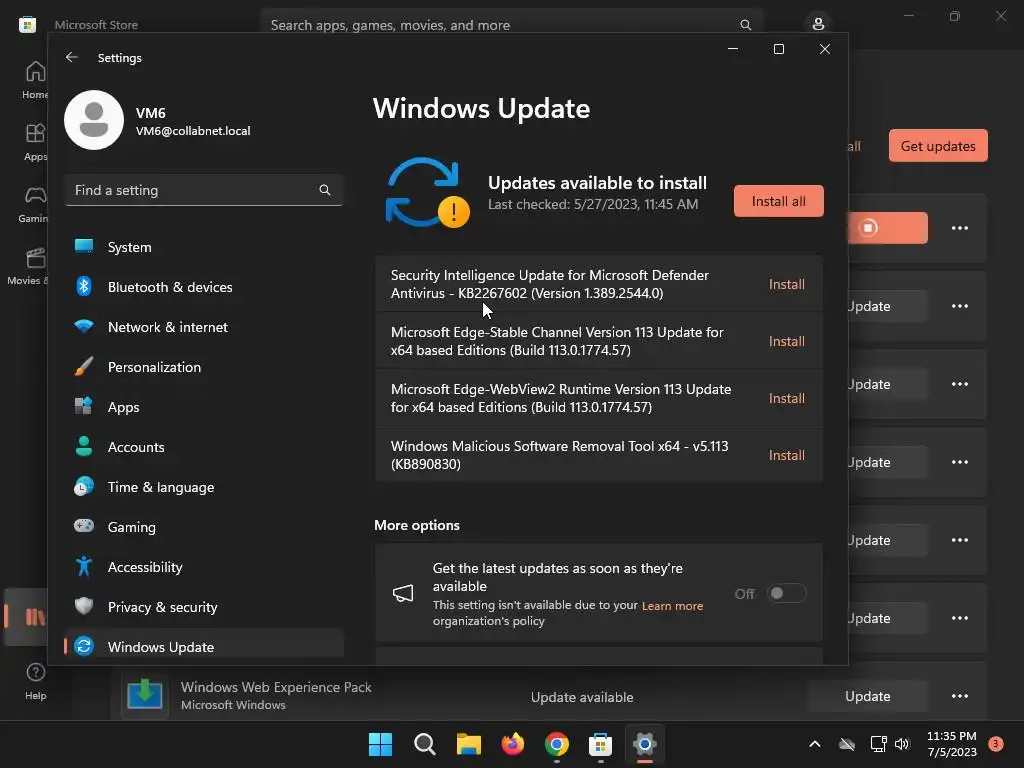Open Time & language settings
1024x768 pixels.
[204, 487]
